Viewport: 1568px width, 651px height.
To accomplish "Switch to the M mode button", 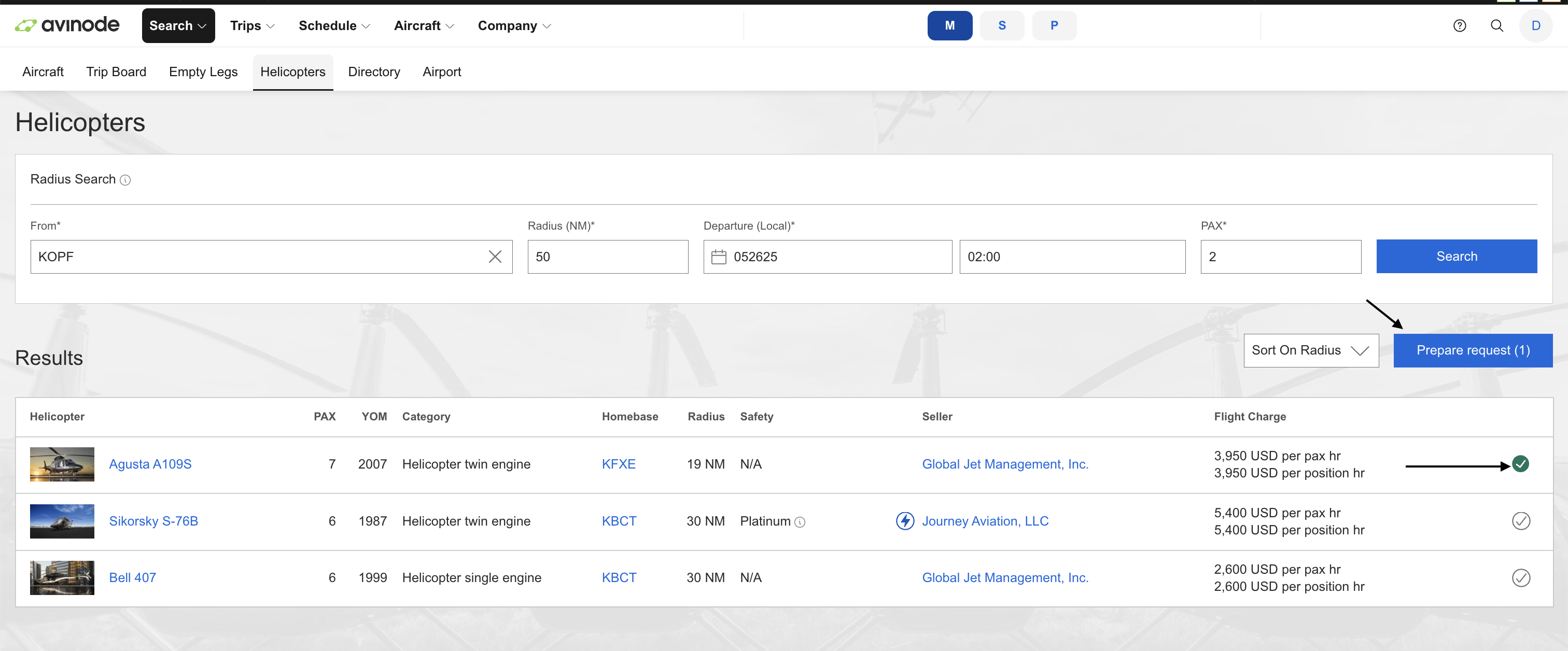I will 949,25.
